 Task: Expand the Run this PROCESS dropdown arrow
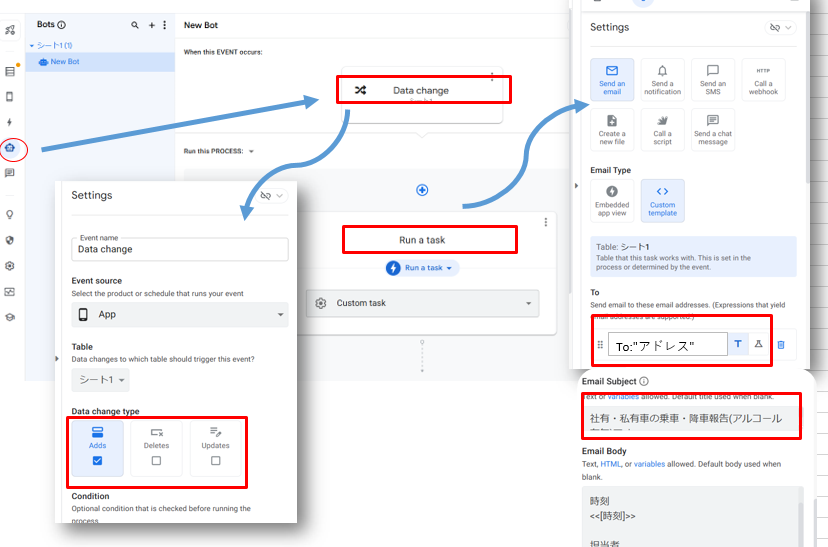coord(251,152)
